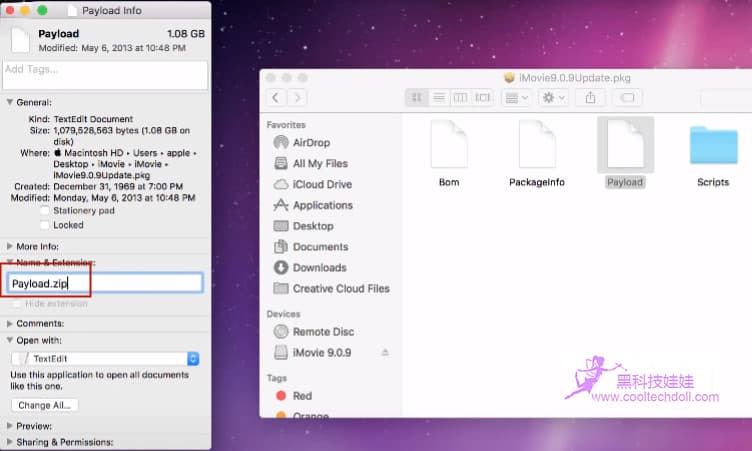The width and height of the screenshot is (752, 451).
Task: Select the Red tag in sidebar
Action: [302, 396]
